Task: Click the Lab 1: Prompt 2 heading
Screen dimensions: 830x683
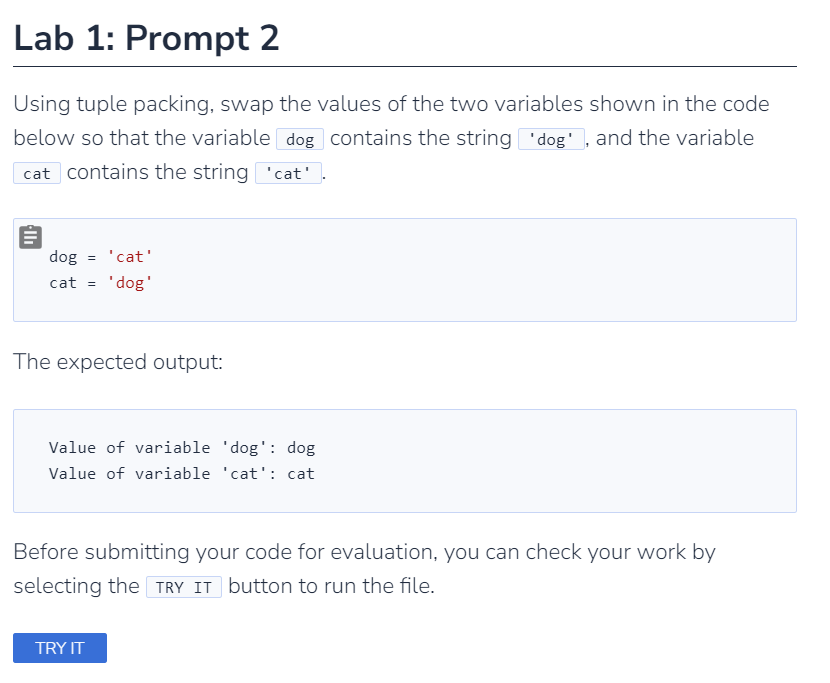Action: coord(146,38)
